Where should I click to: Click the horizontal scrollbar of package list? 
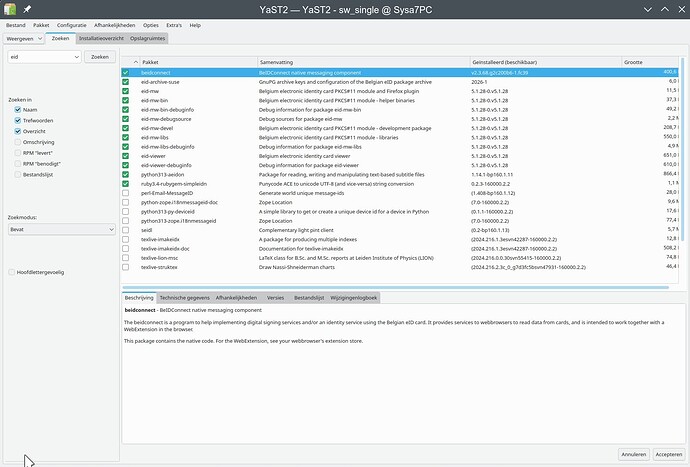395,287
